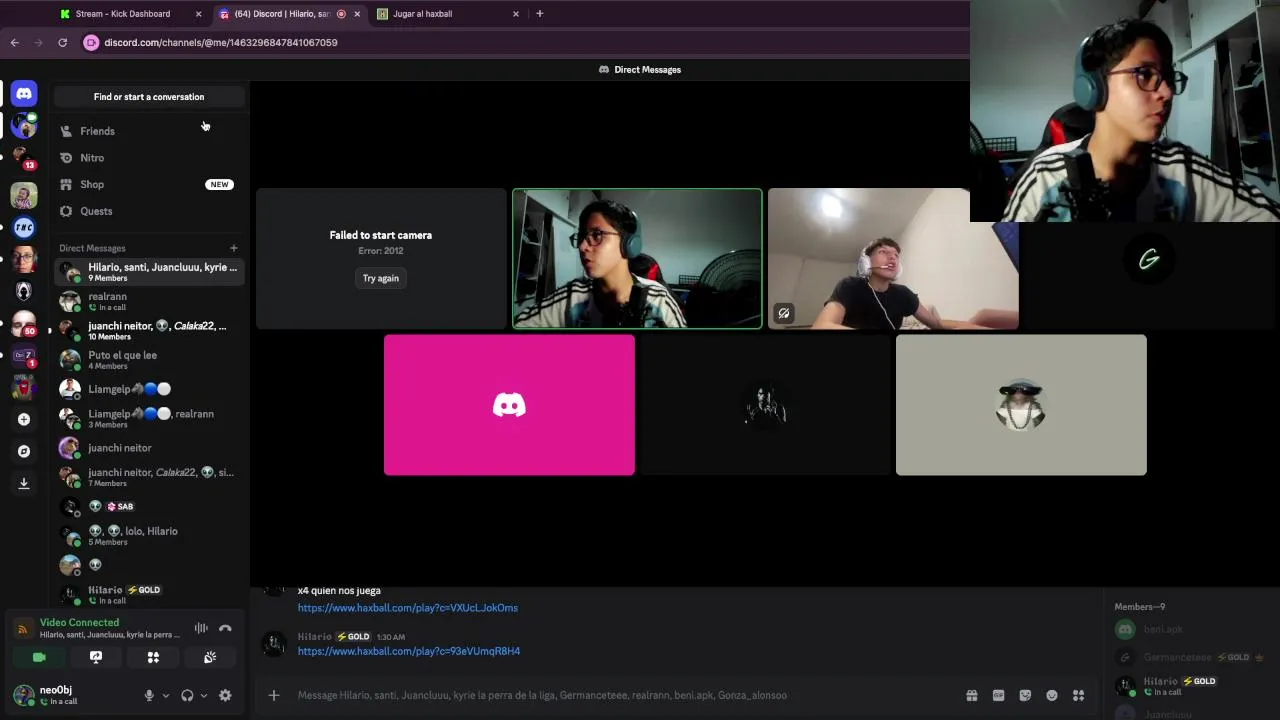
Task: Select beni.apk in the members list
Action: [x=1190, y=629]
